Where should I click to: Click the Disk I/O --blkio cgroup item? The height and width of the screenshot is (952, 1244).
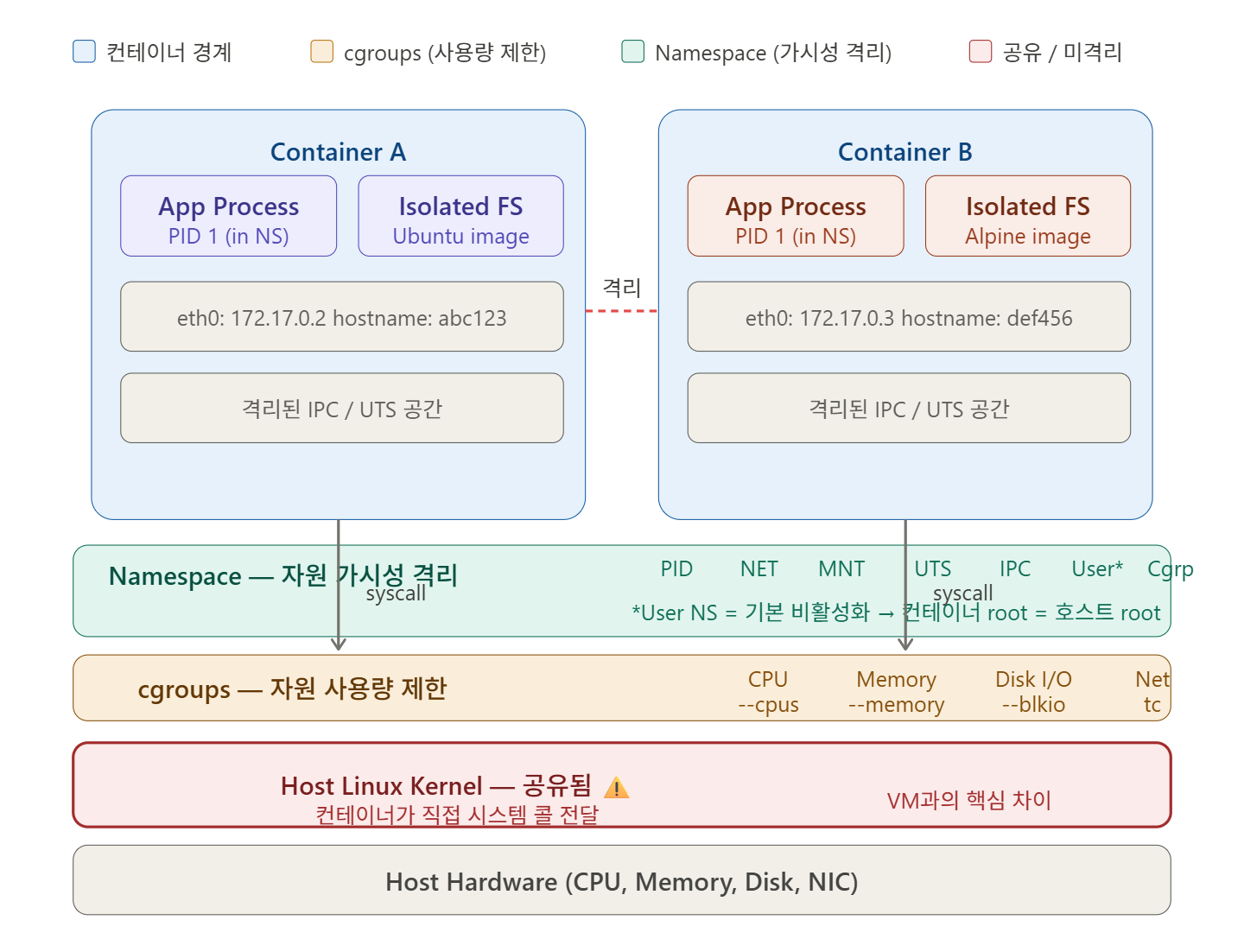[x=1033, y=692]
